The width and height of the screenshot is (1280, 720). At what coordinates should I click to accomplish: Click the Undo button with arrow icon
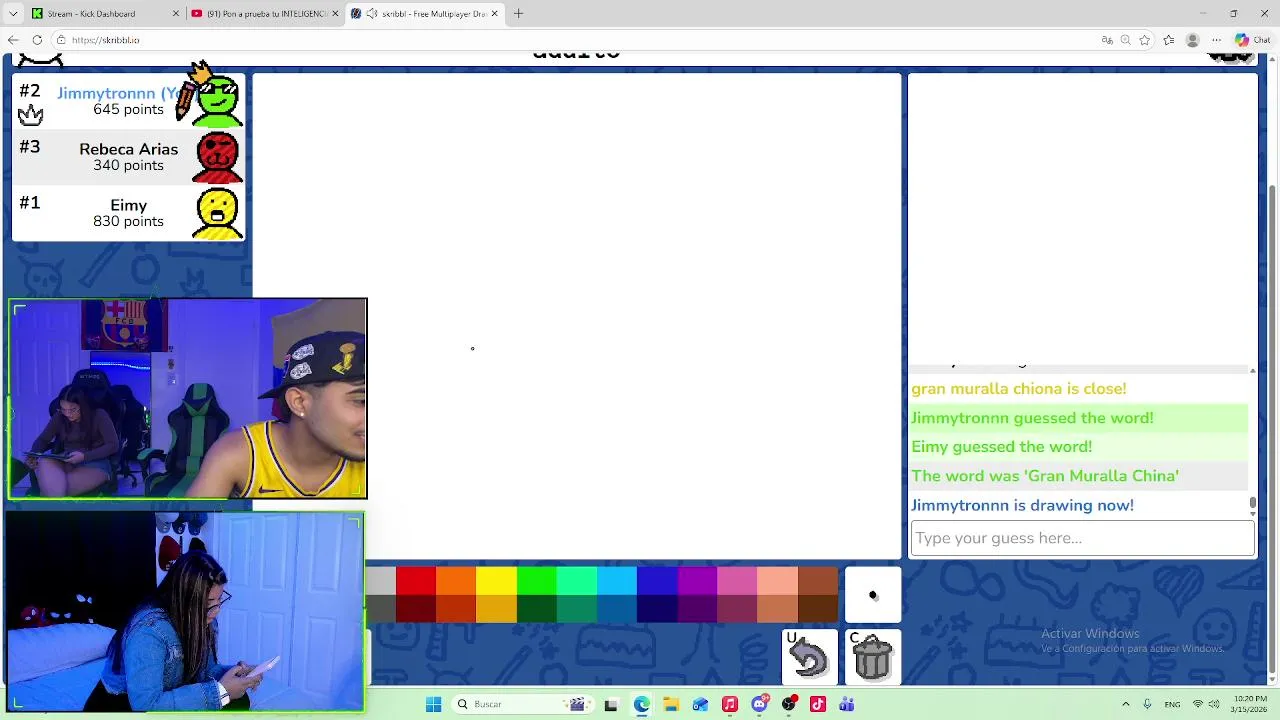click(x=809, y=657)
